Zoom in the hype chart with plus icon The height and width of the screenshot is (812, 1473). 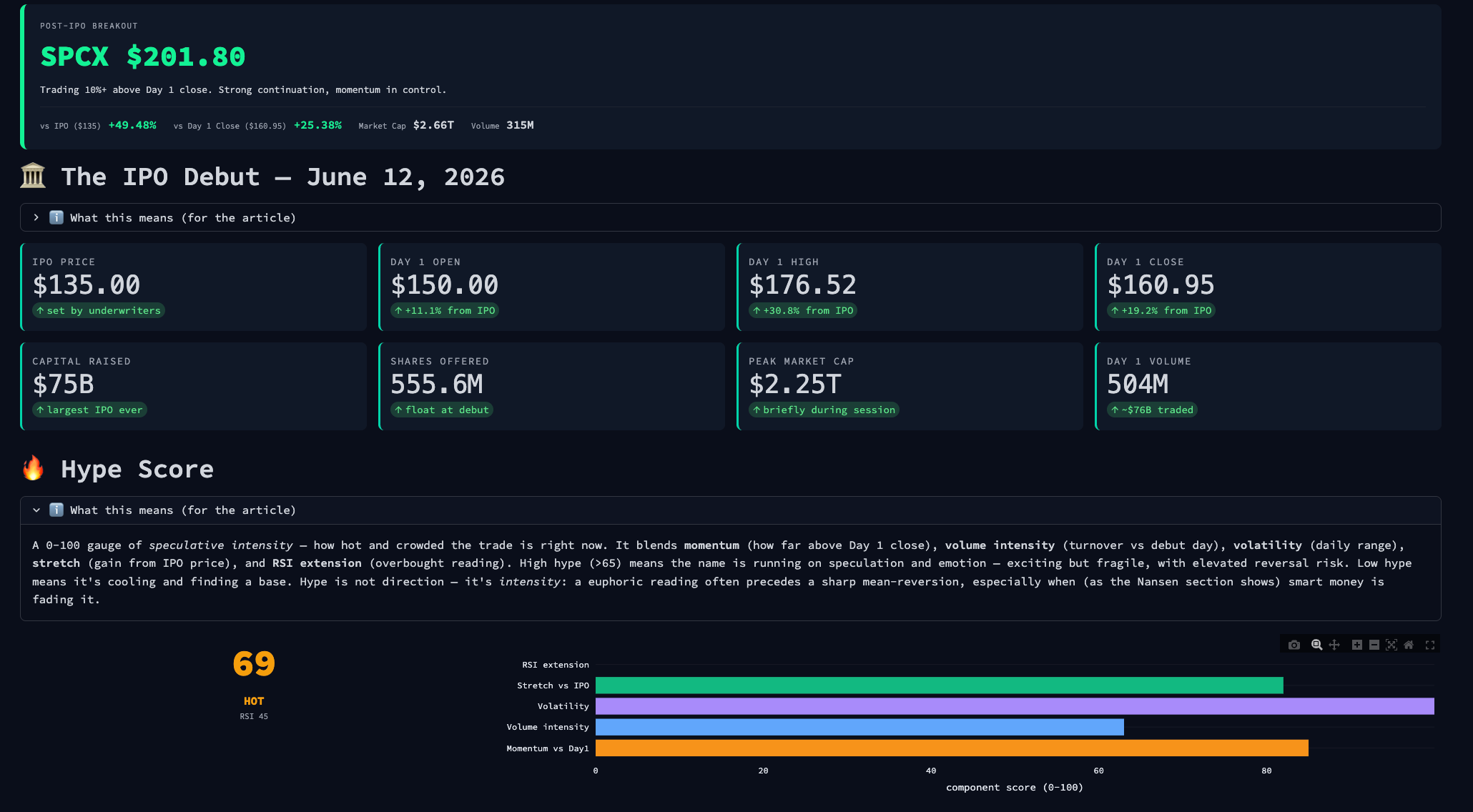pos(1357,645)
